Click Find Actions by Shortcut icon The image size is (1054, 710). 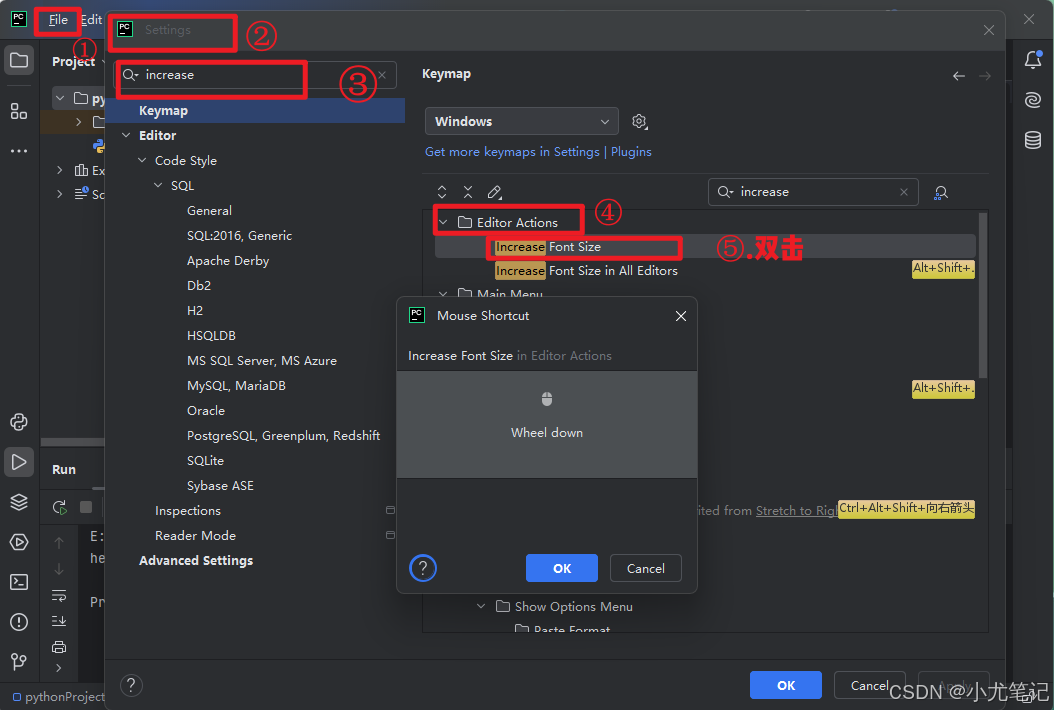tap(941, 193)
